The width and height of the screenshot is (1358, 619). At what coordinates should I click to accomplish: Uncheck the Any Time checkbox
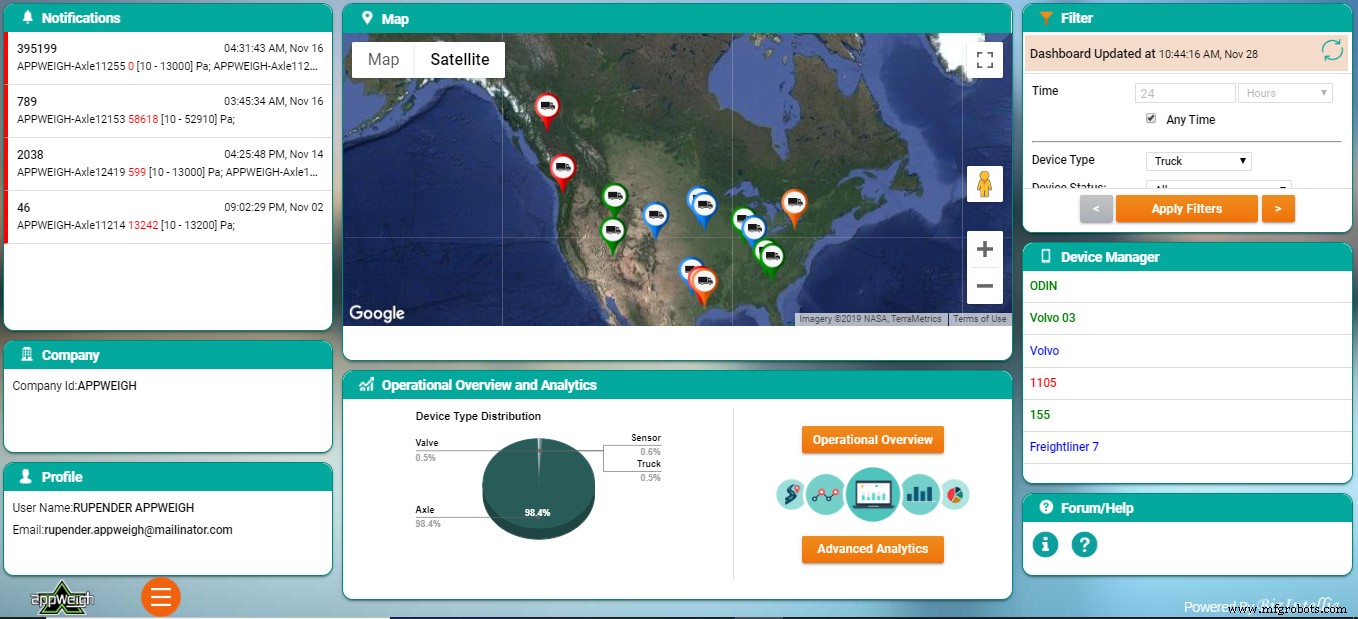[1150, 118]
